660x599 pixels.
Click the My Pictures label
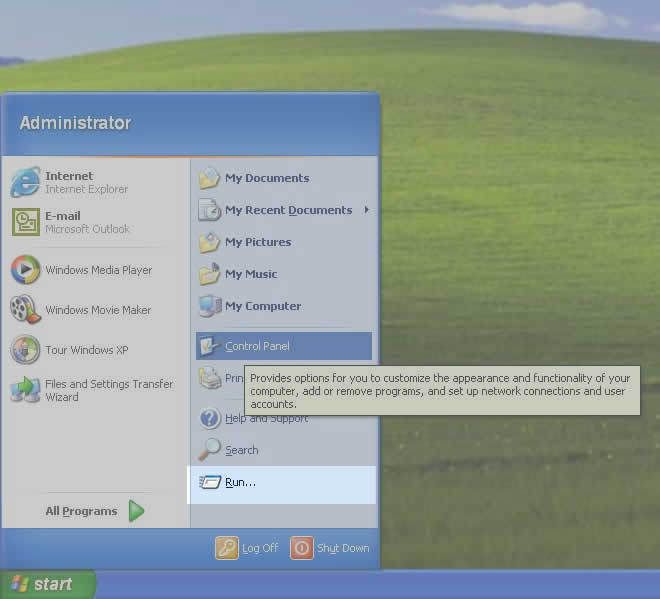coord(258,242)
